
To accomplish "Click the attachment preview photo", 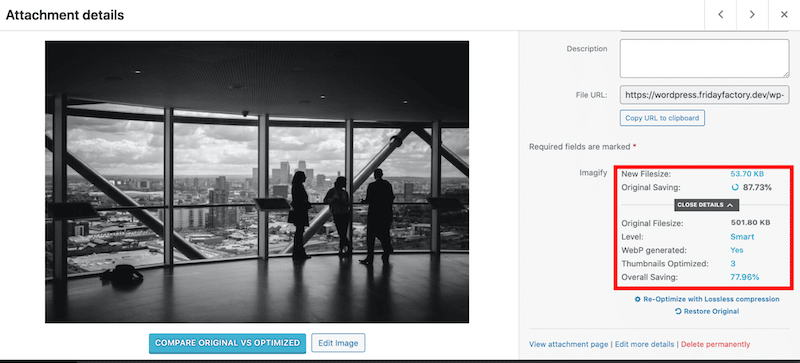I will pos(257,182).
